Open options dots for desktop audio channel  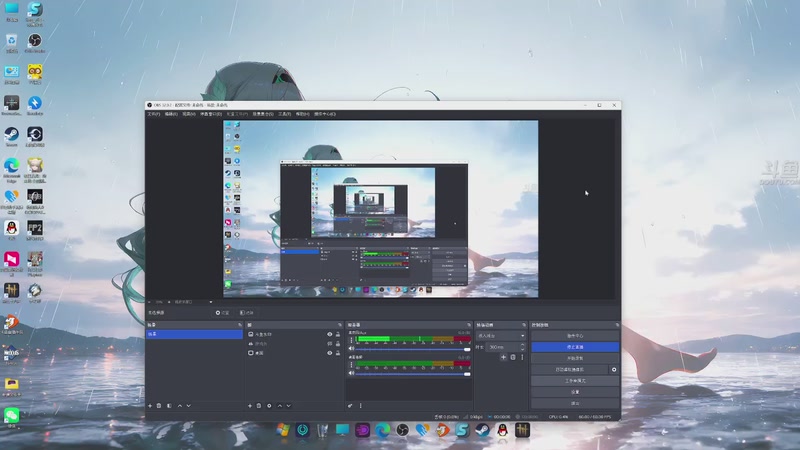click(x=351, y=365)
